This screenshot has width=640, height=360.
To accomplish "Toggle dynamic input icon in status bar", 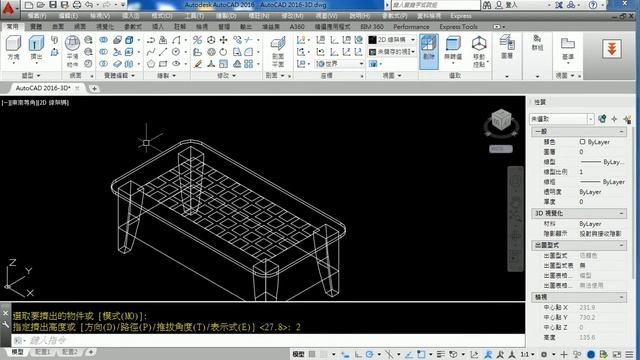I will [x=345, y=354].
